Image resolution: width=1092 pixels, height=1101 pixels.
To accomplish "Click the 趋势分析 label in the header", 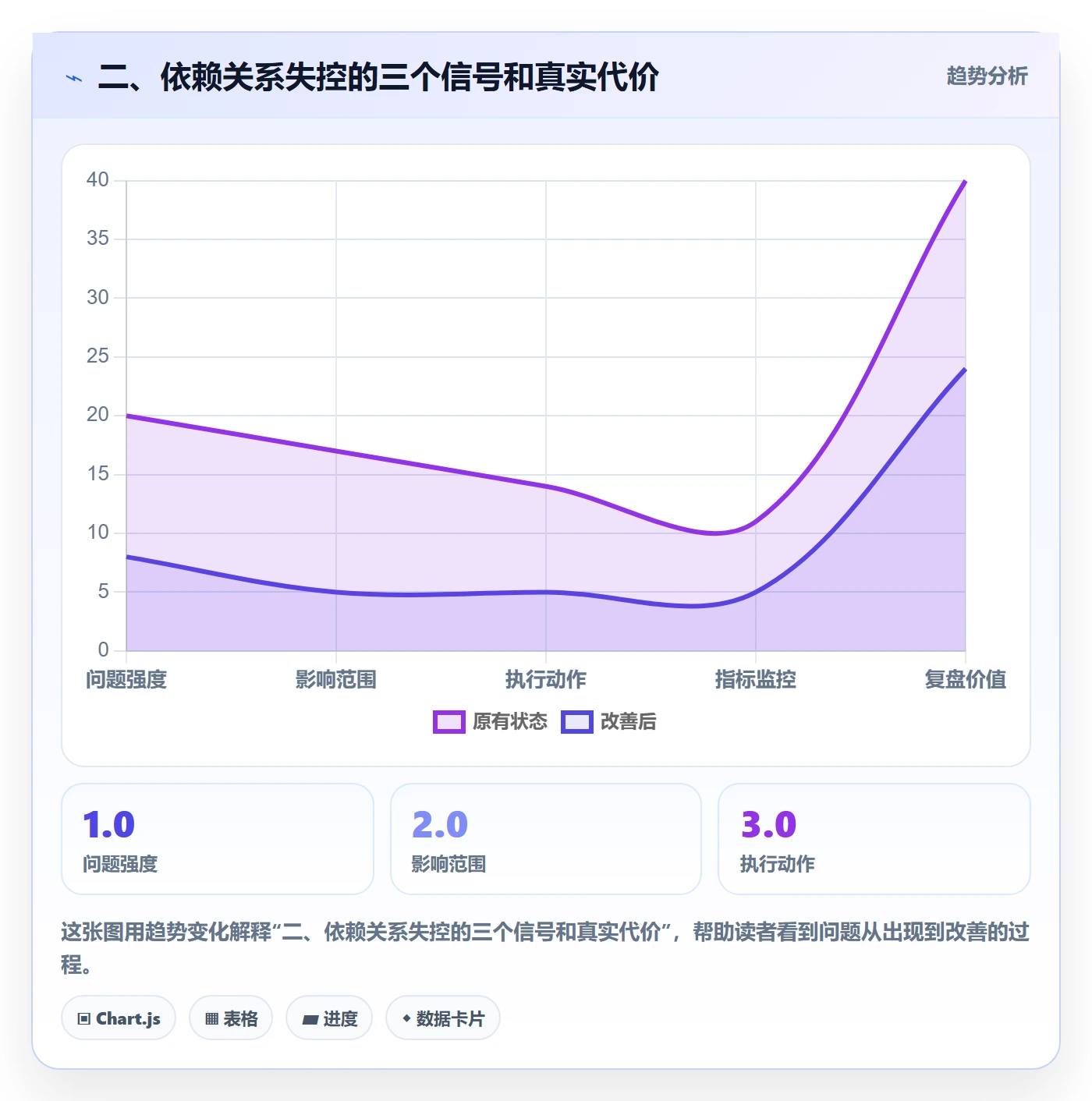I will 987,76.
